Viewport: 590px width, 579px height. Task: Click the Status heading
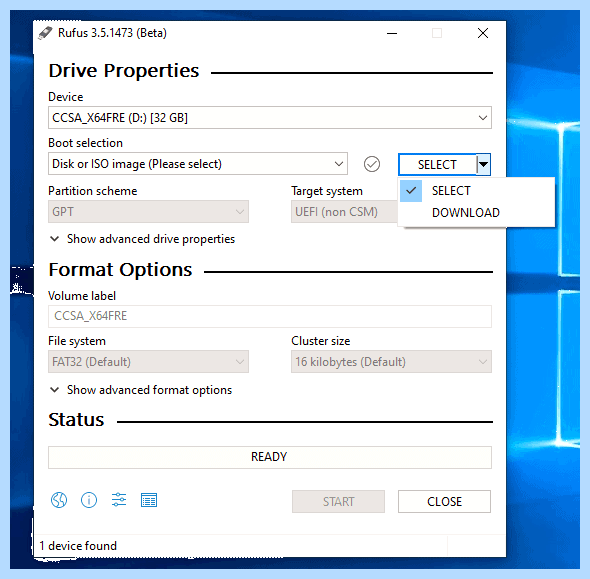click(76, 419)
